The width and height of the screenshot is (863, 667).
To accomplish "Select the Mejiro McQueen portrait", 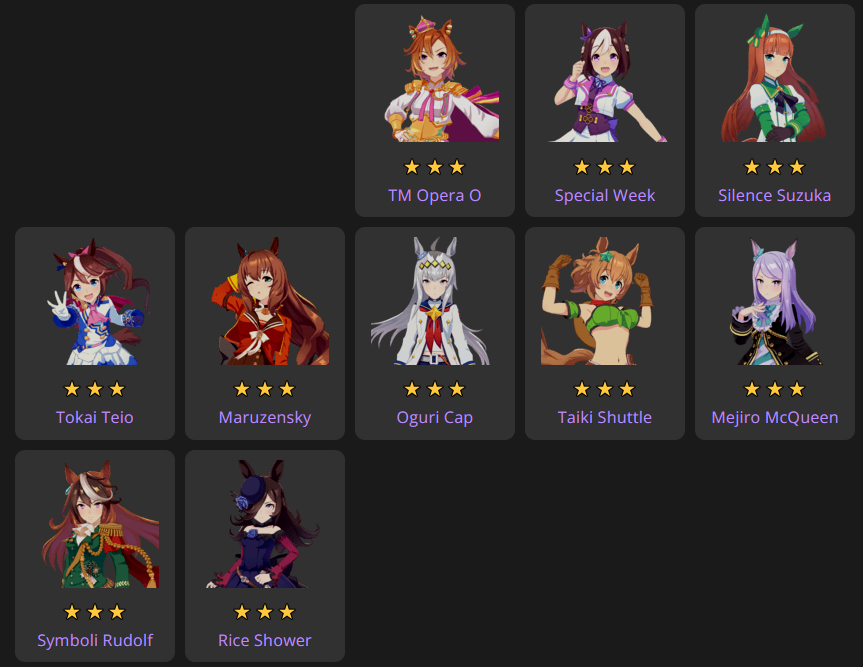I will 775,301.
